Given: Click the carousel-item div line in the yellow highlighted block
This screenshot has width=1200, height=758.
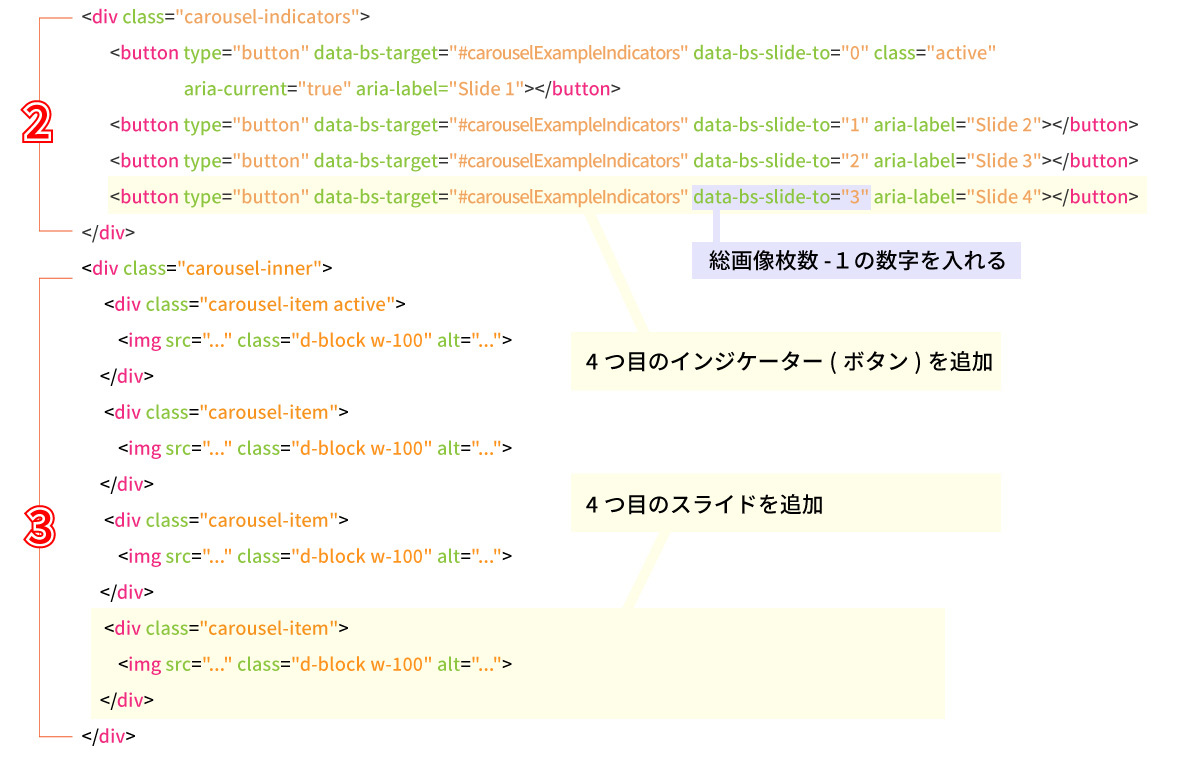Looking at the screenshot, I should [x=227, y=628].
